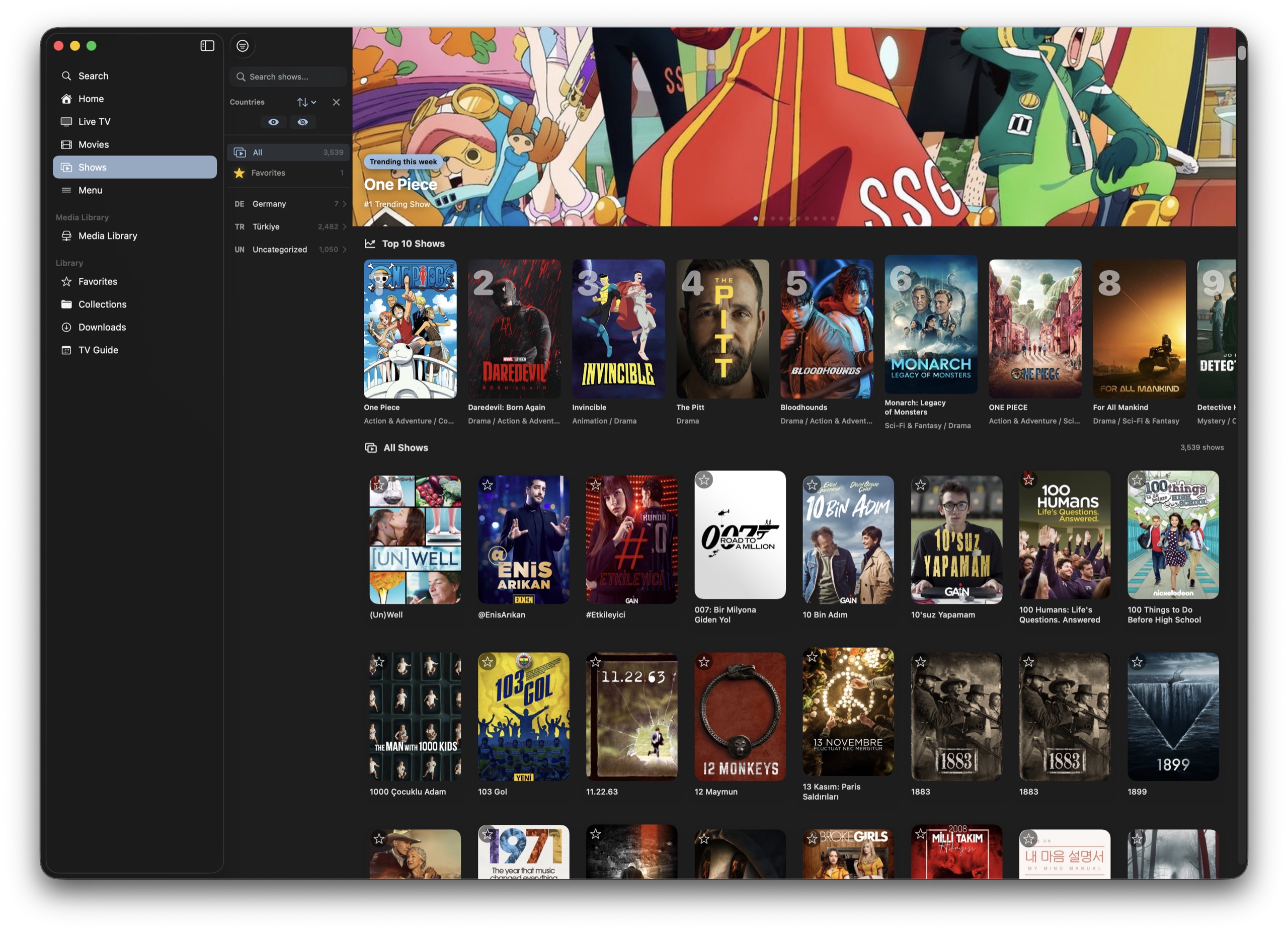The height and width of the screenshot is (932, 1288).
Task: Open Live TV section
Action: click(135, 122)
